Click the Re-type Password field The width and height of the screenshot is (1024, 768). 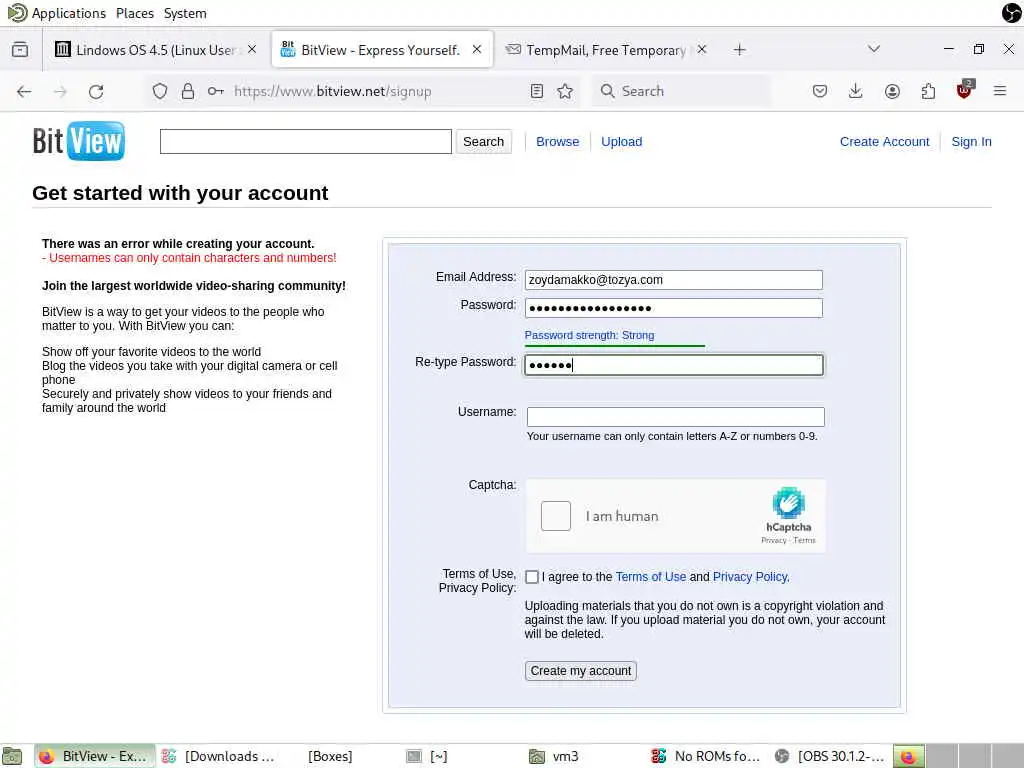pos(673,365)
